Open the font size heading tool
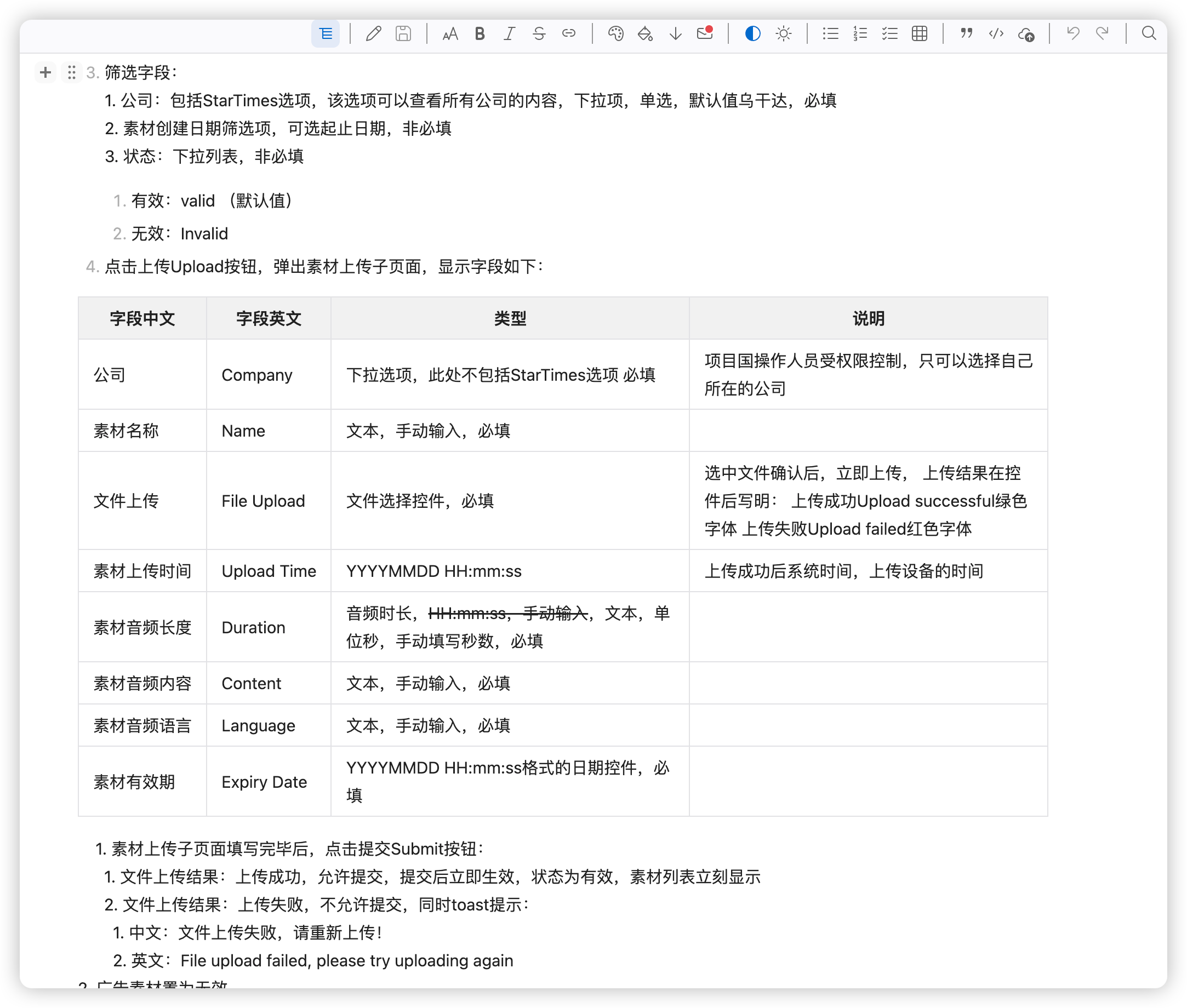1187x1008 pixels. coord(450,34)
